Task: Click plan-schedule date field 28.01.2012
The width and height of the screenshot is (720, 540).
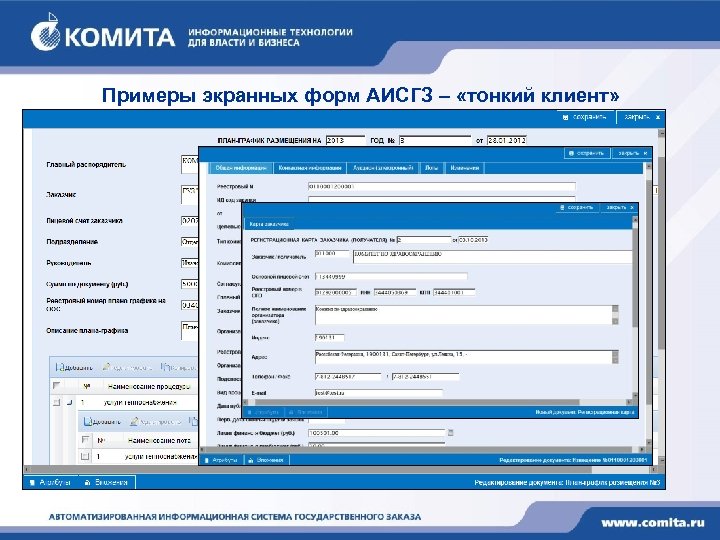Action: tap(506, 141)
